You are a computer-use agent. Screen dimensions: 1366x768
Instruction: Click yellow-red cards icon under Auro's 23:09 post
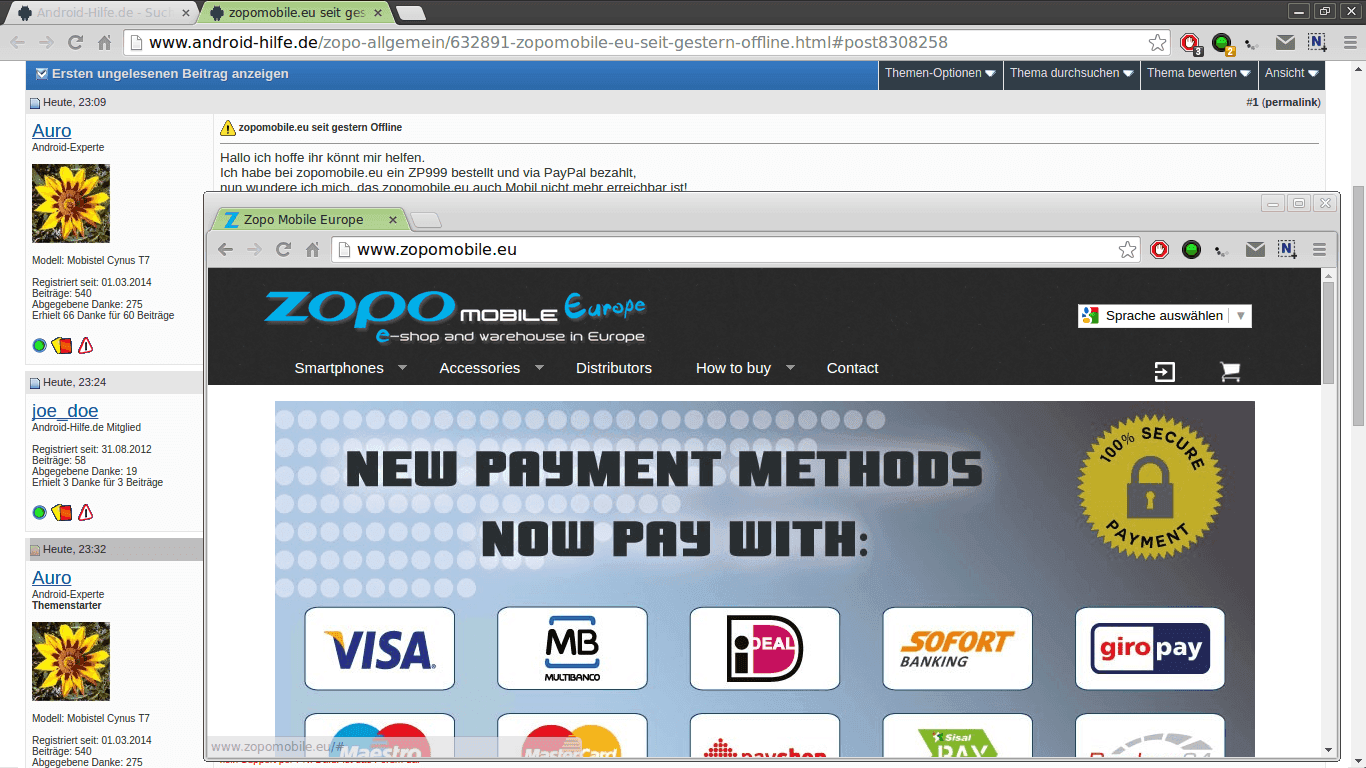[62, 346]
